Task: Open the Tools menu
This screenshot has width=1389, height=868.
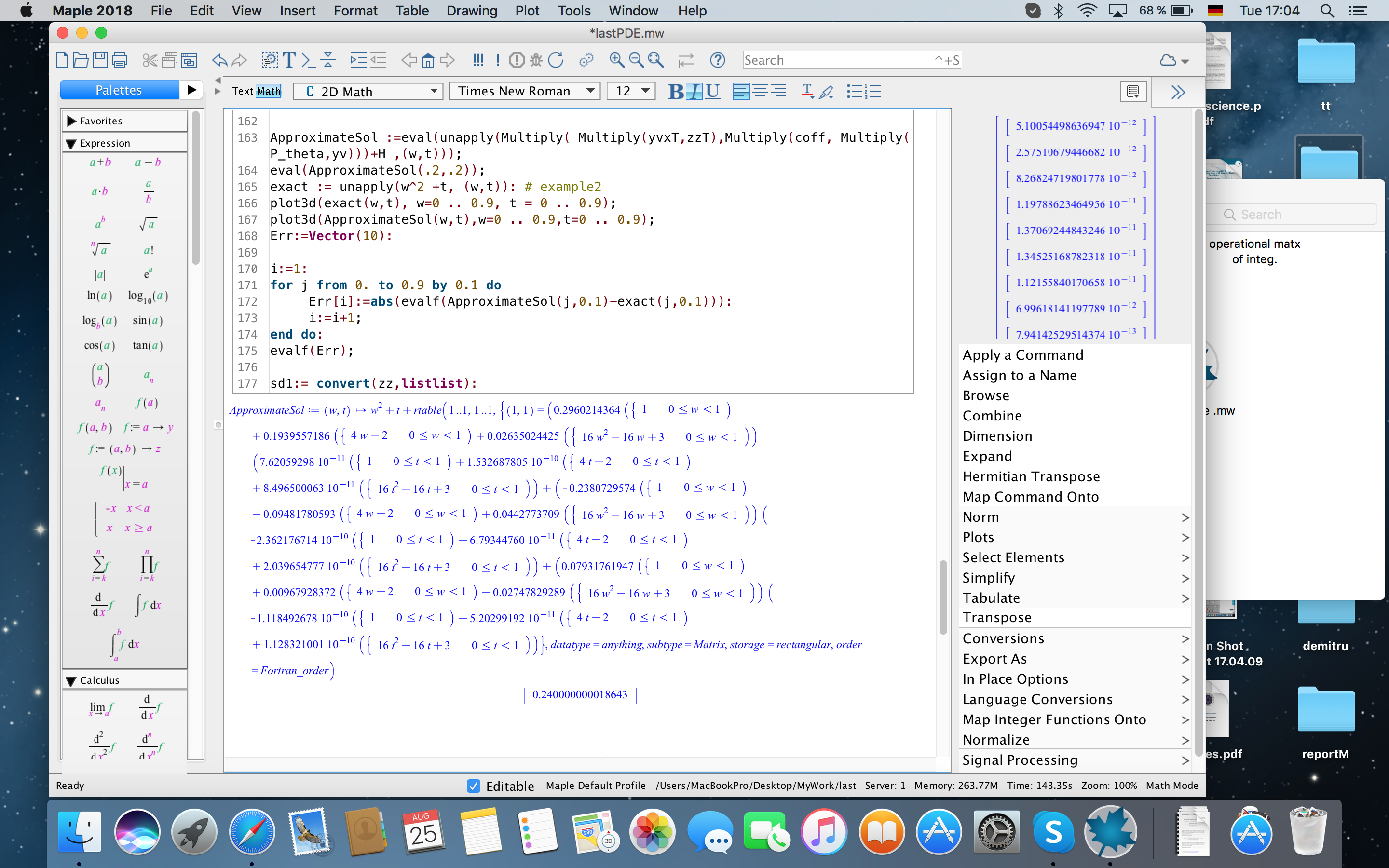Action: pyautogui.click(x=574, y=10)
